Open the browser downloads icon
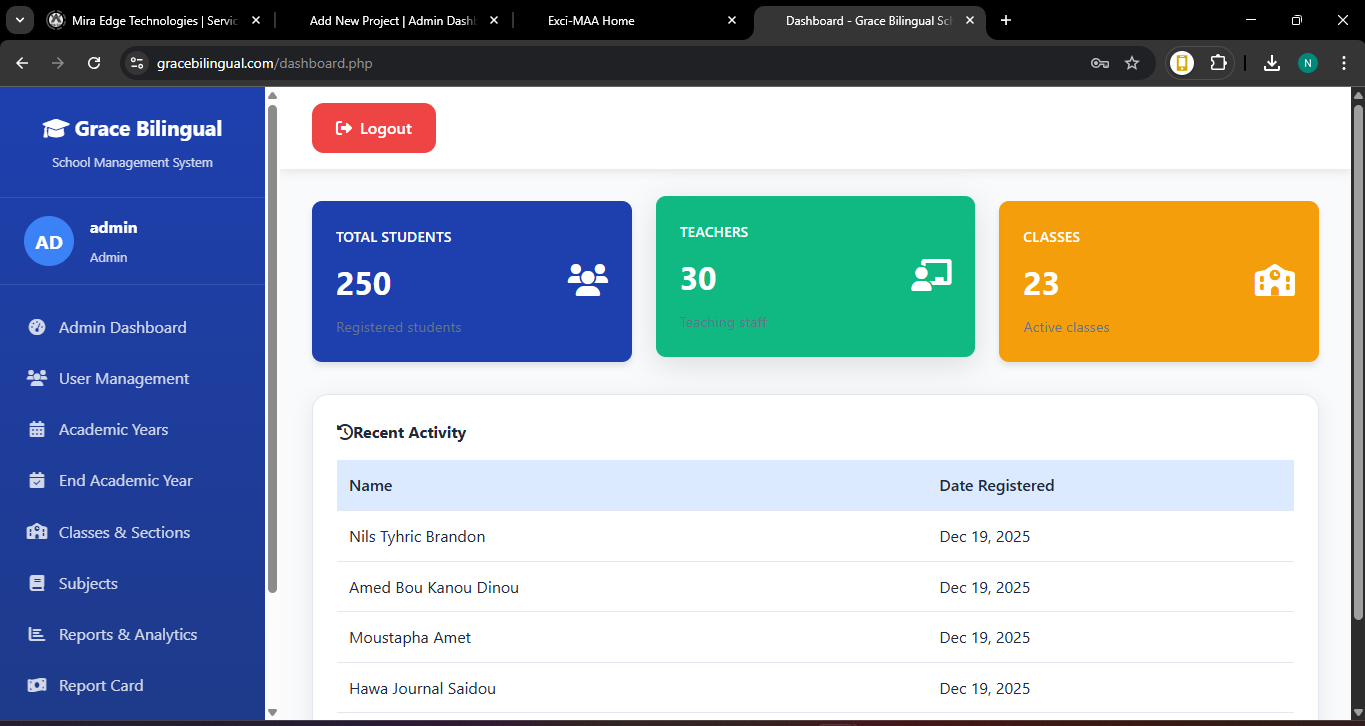Screen dimensions: 1365x726 (1271, 63)
